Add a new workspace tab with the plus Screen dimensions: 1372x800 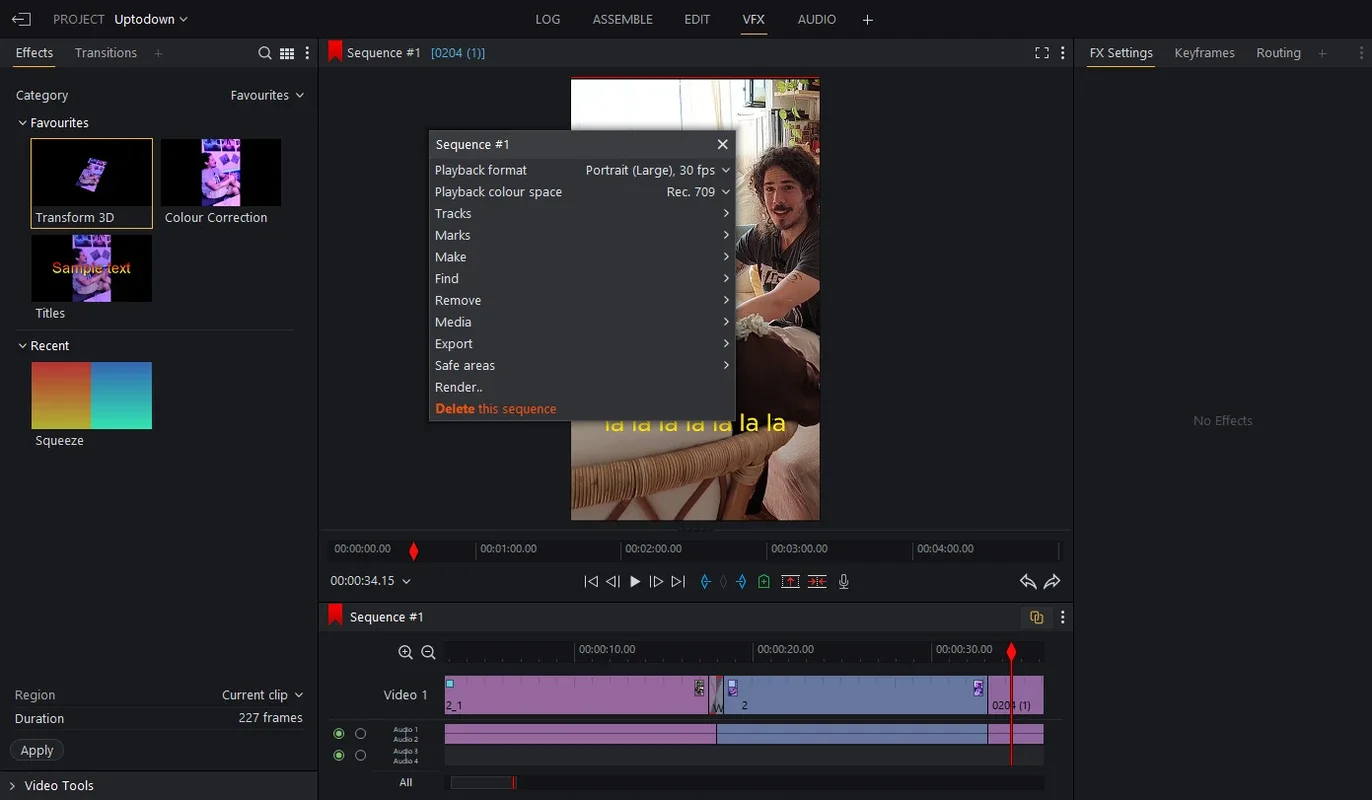[867, 19]
